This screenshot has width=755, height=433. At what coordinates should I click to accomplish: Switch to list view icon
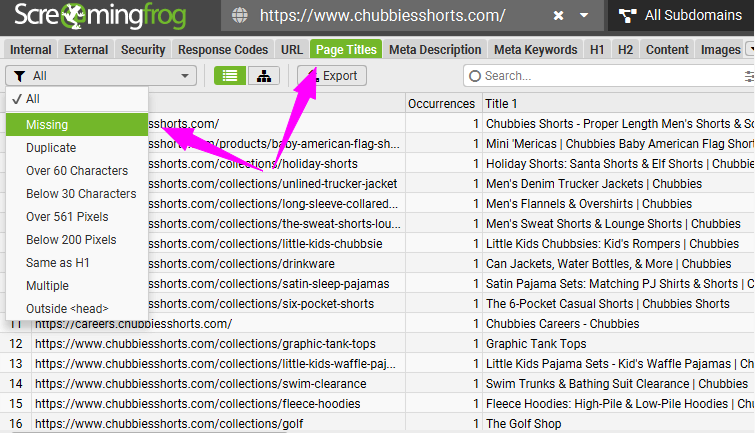[x=231, y=76]
